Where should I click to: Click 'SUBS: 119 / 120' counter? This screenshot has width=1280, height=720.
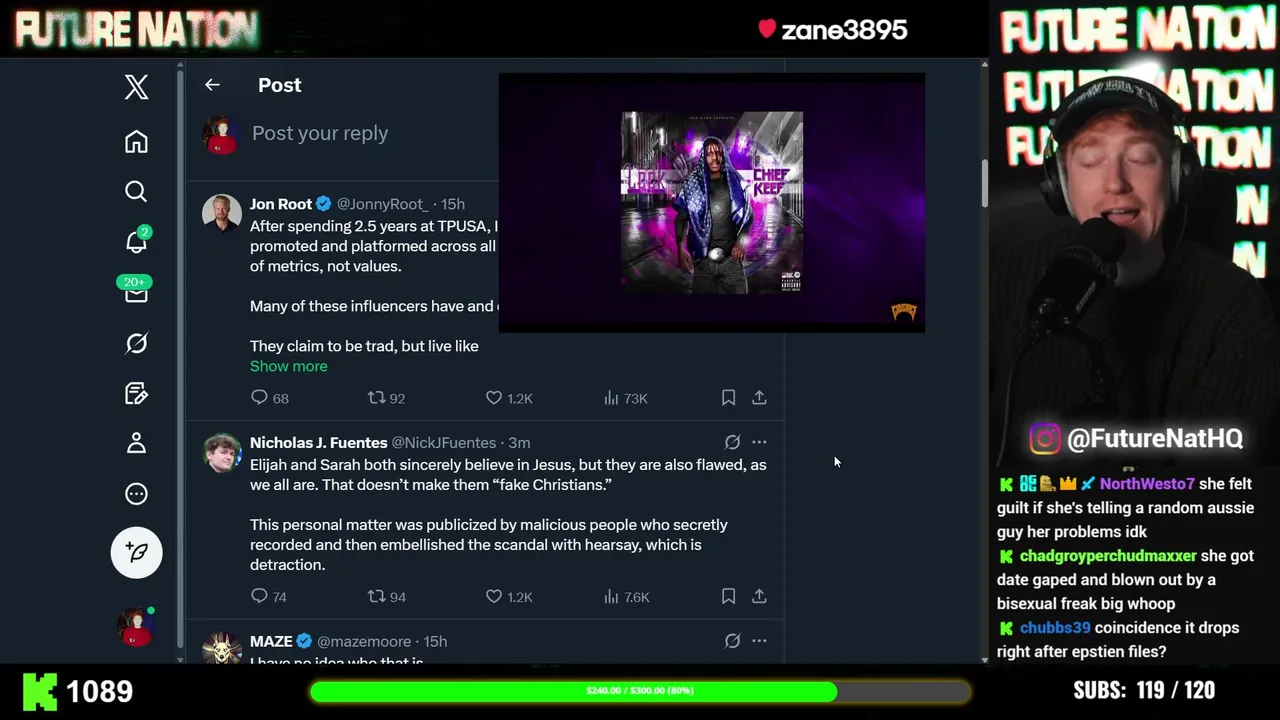pyautogui.click(x=1144, y=691)
